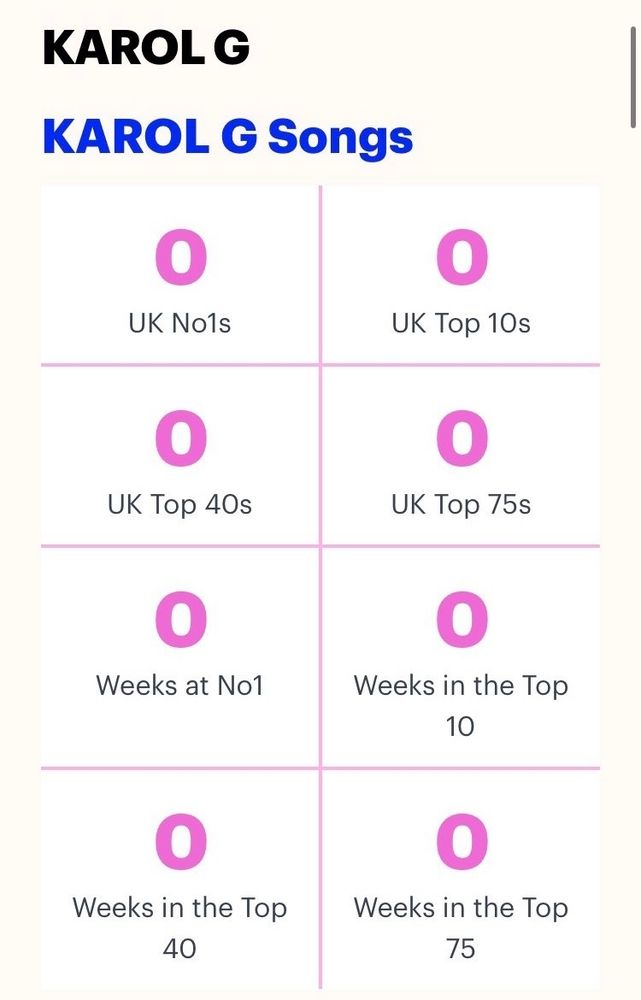
Task: Select the Weeks in the Top 40 tile
Action: coord(181,879)
